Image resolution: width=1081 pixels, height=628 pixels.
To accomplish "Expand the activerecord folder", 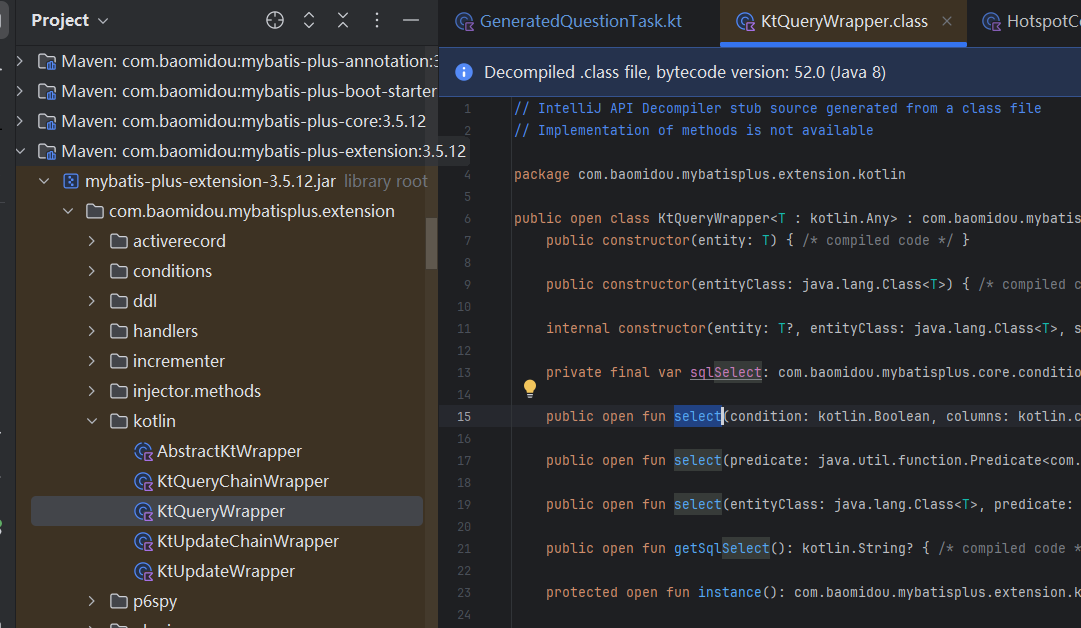I will 92,241.
